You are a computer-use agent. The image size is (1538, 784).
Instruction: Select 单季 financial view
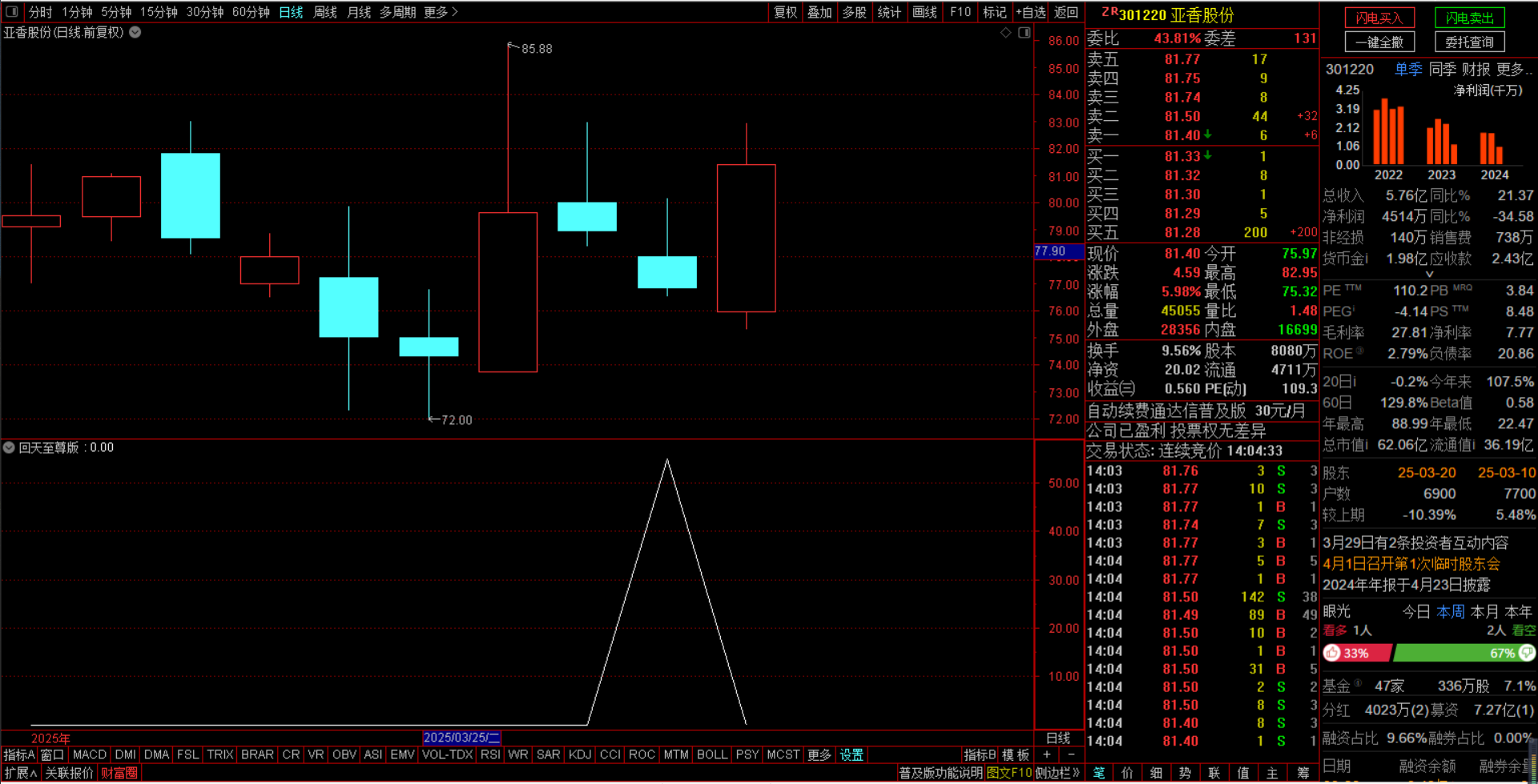point(1408,70)
